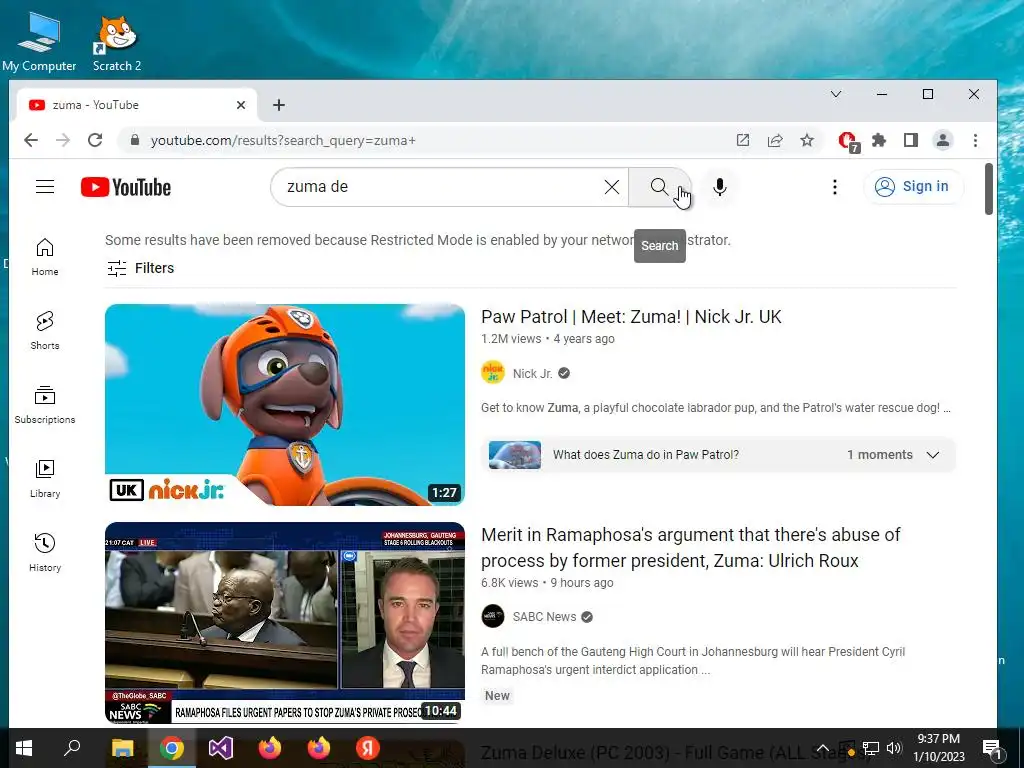Image resolution: width=1024 pixels, height=768 pixels.
Task: Click the 'New' badge
Action: [497, 696]
